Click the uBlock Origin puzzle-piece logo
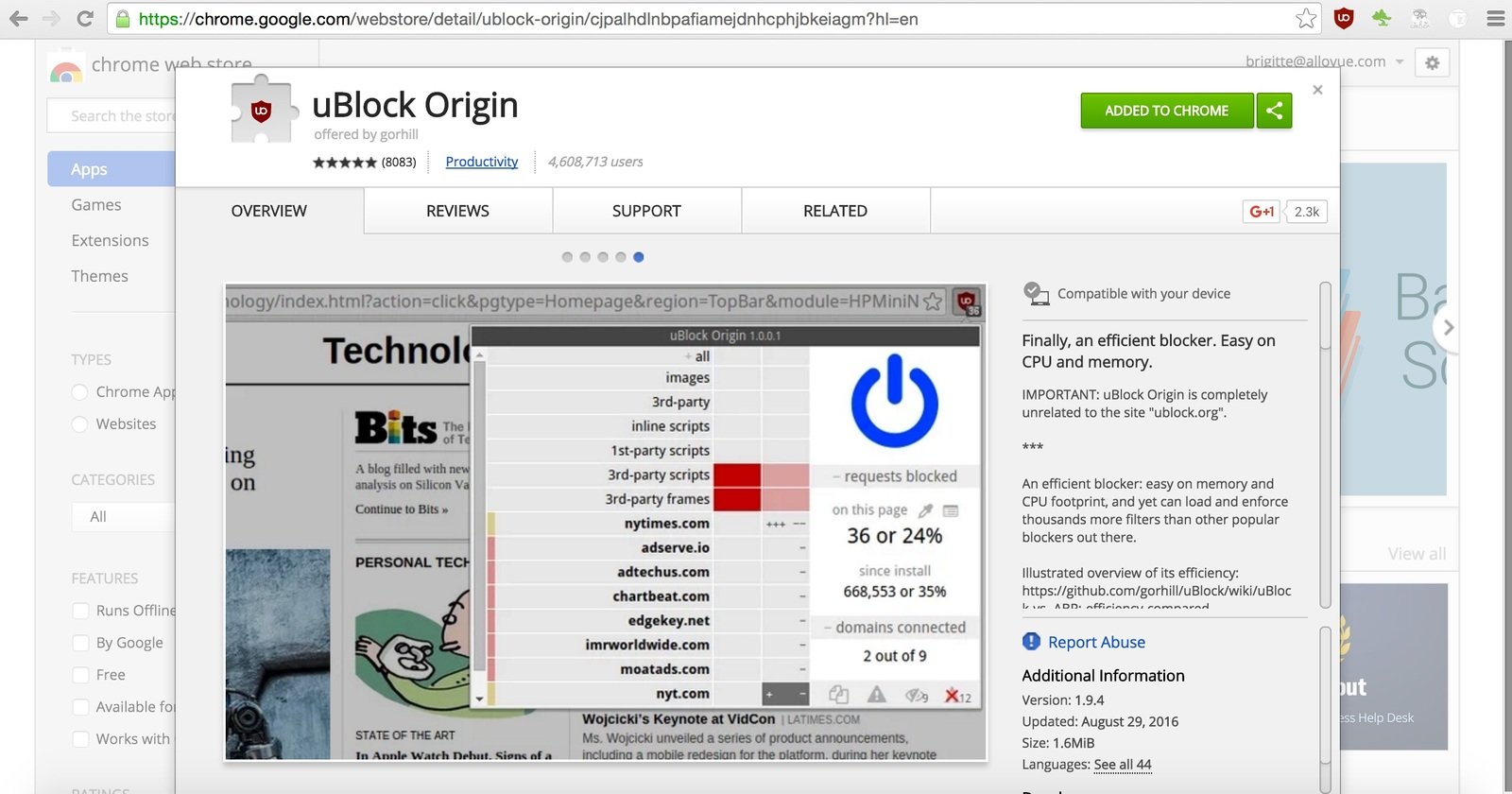1512x794 pixels. coord(264,110)
